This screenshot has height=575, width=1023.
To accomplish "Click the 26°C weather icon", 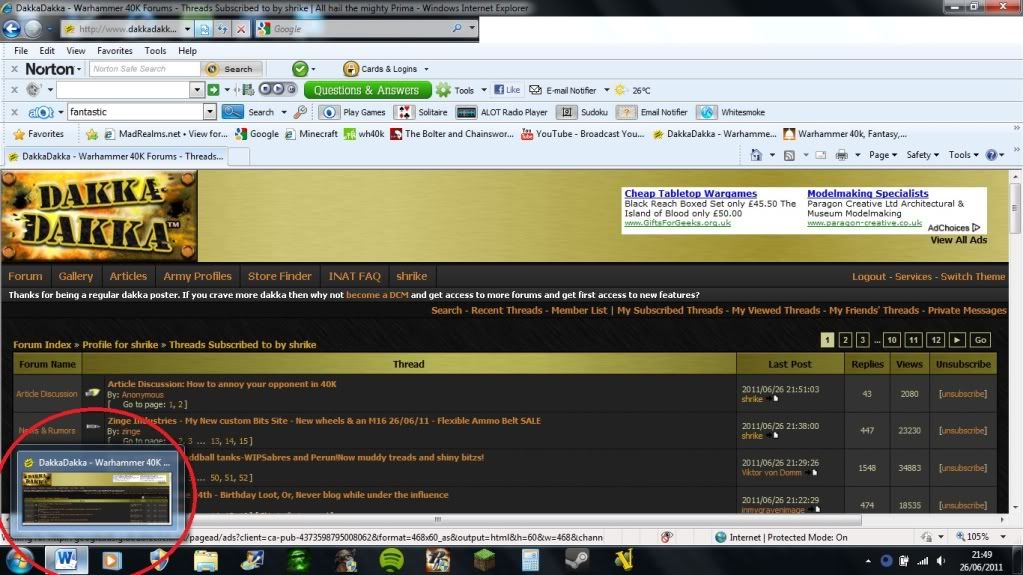I will 620,90.
